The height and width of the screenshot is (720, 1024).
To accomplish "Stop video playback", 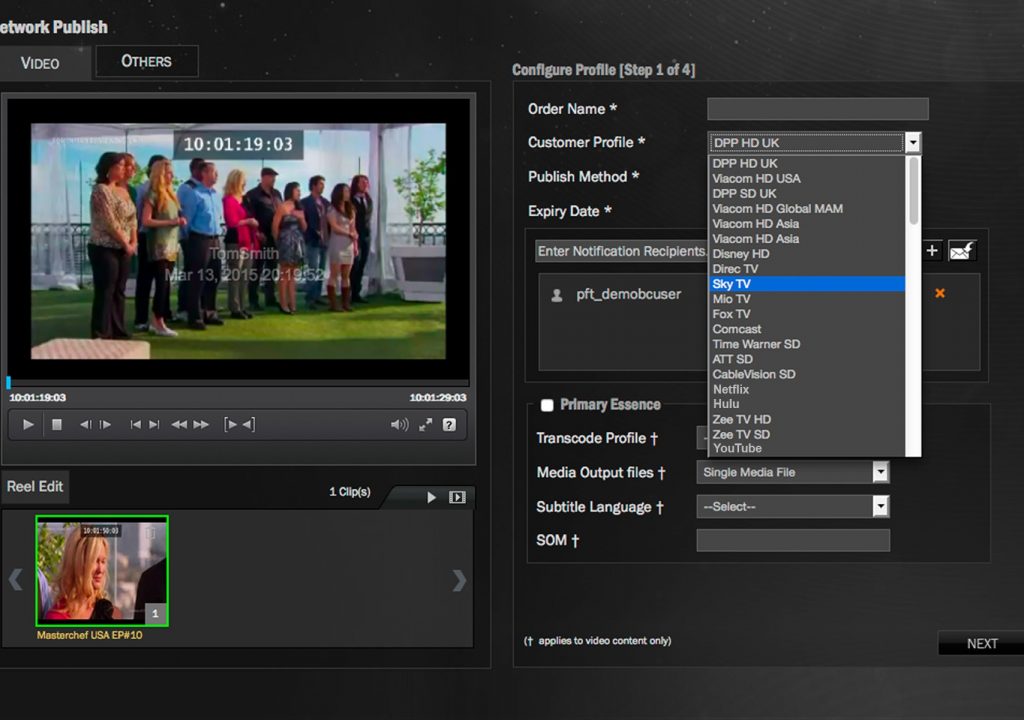I will [57, 425].
